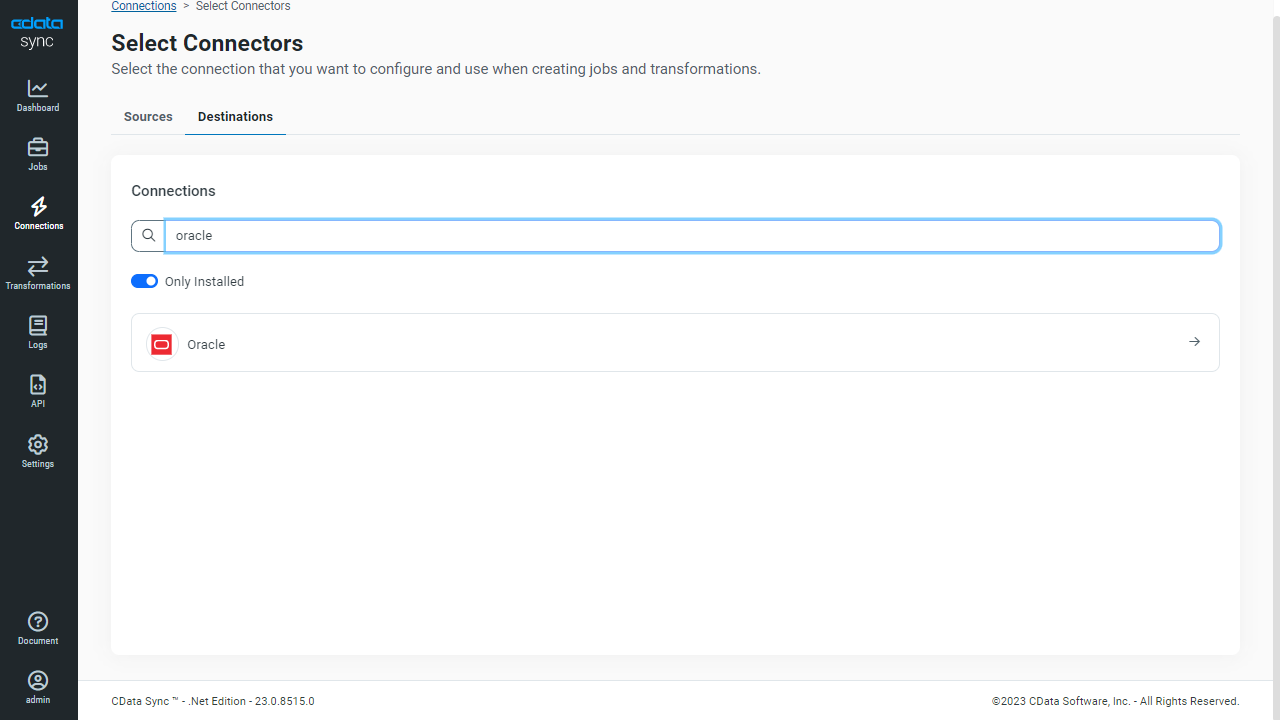This screenshot has width=1280, height=720.
Task: Click the search magnifier icon
Action: (x=148, y=235)
